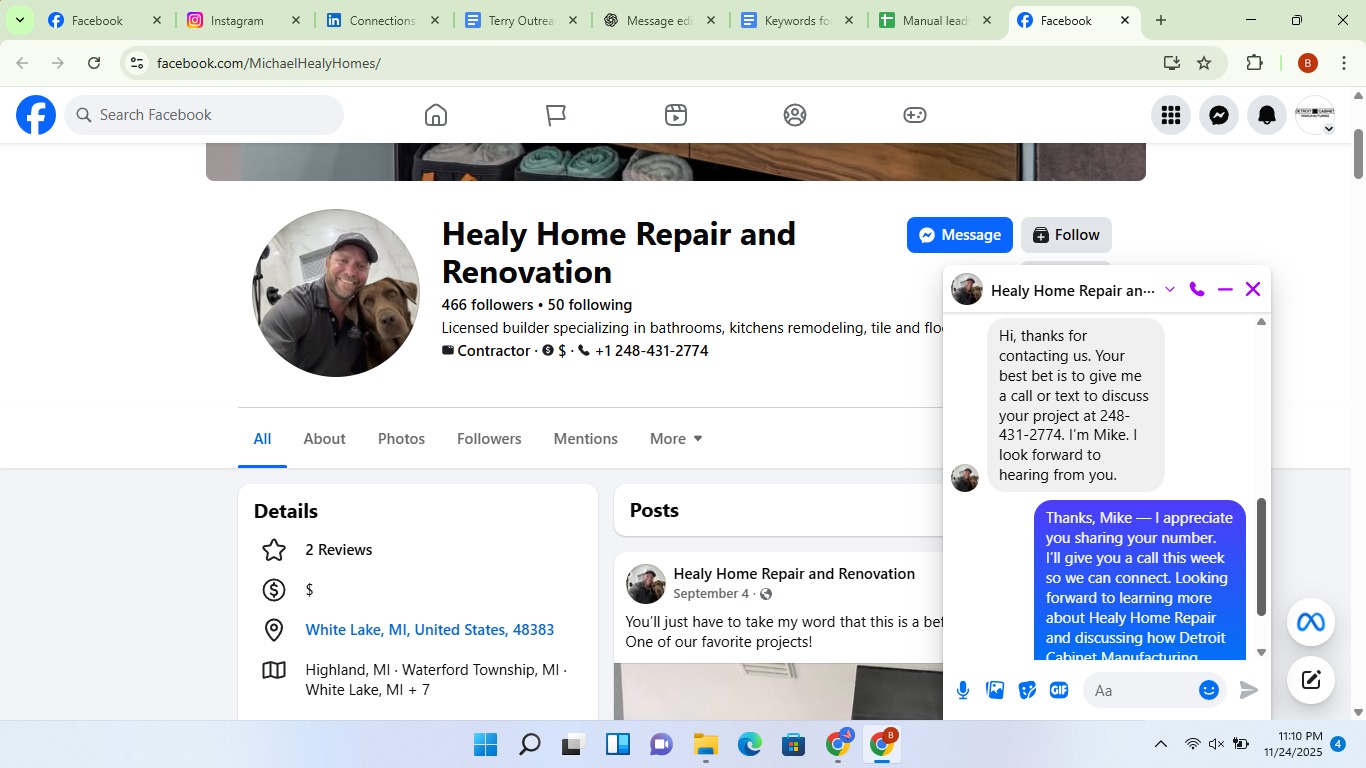Expand the chat settings chevron beside name

tap(1170, 290)
